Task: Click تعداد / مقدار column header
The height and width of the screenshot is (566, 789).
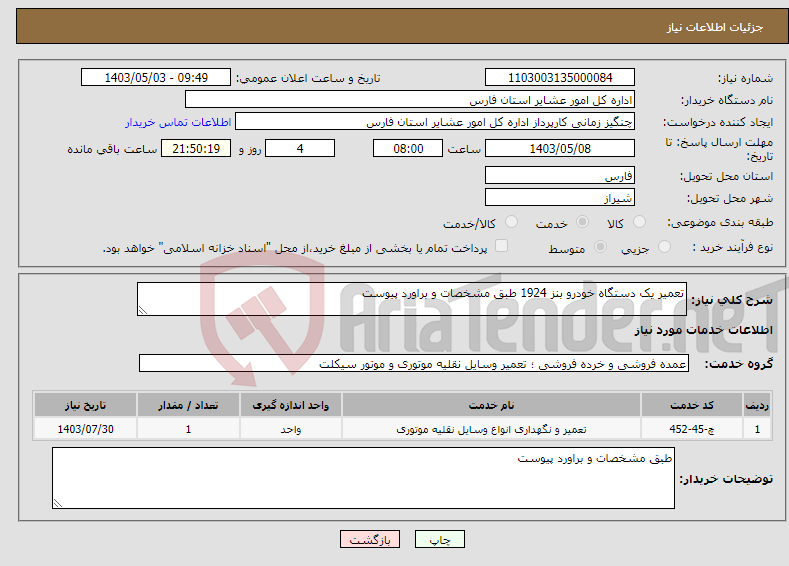Action: click(x=188, y=405)
